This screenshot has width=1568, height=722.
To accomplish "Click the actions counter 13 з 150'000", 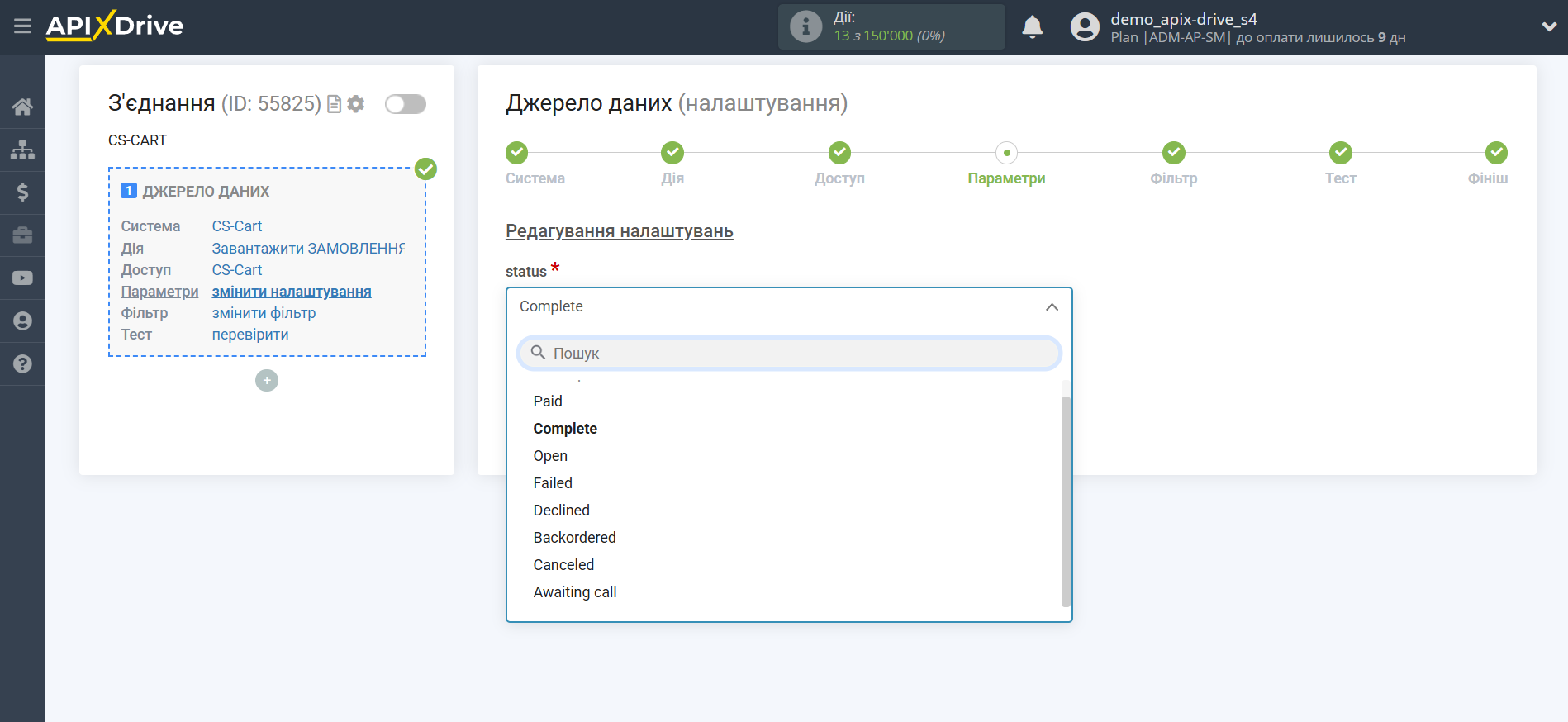I will (x=889, y=36).
